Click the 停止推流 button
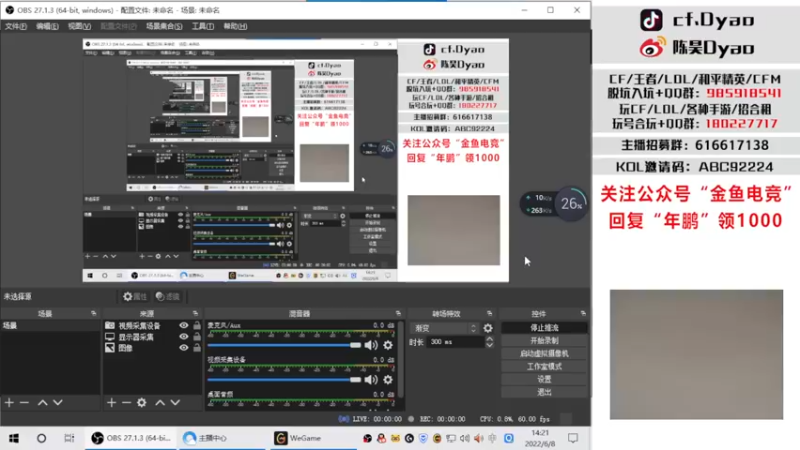The width and height of the screenshot is (800, 450). 544,328
